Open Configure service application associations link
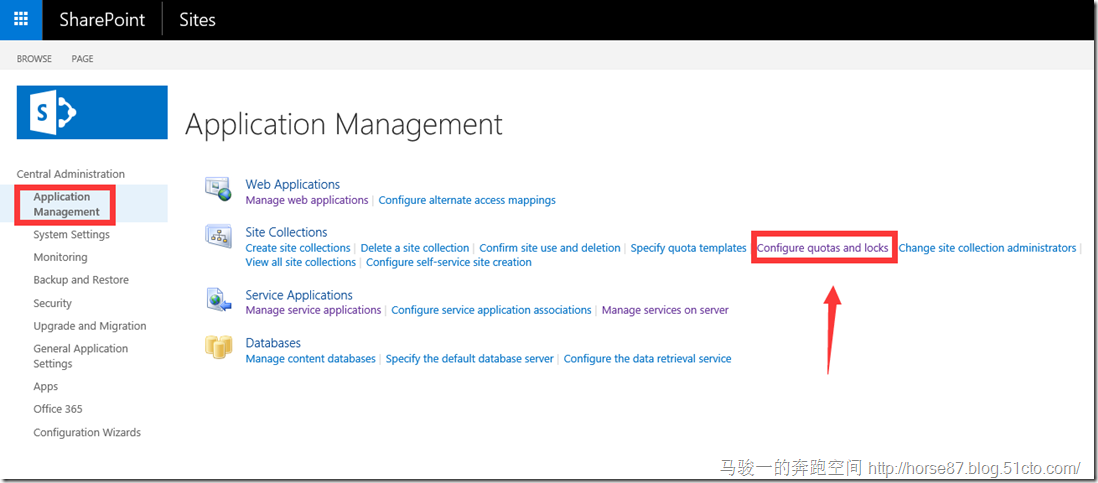Viewport: 1098px width, 483px height. click(x=492, y=309)
